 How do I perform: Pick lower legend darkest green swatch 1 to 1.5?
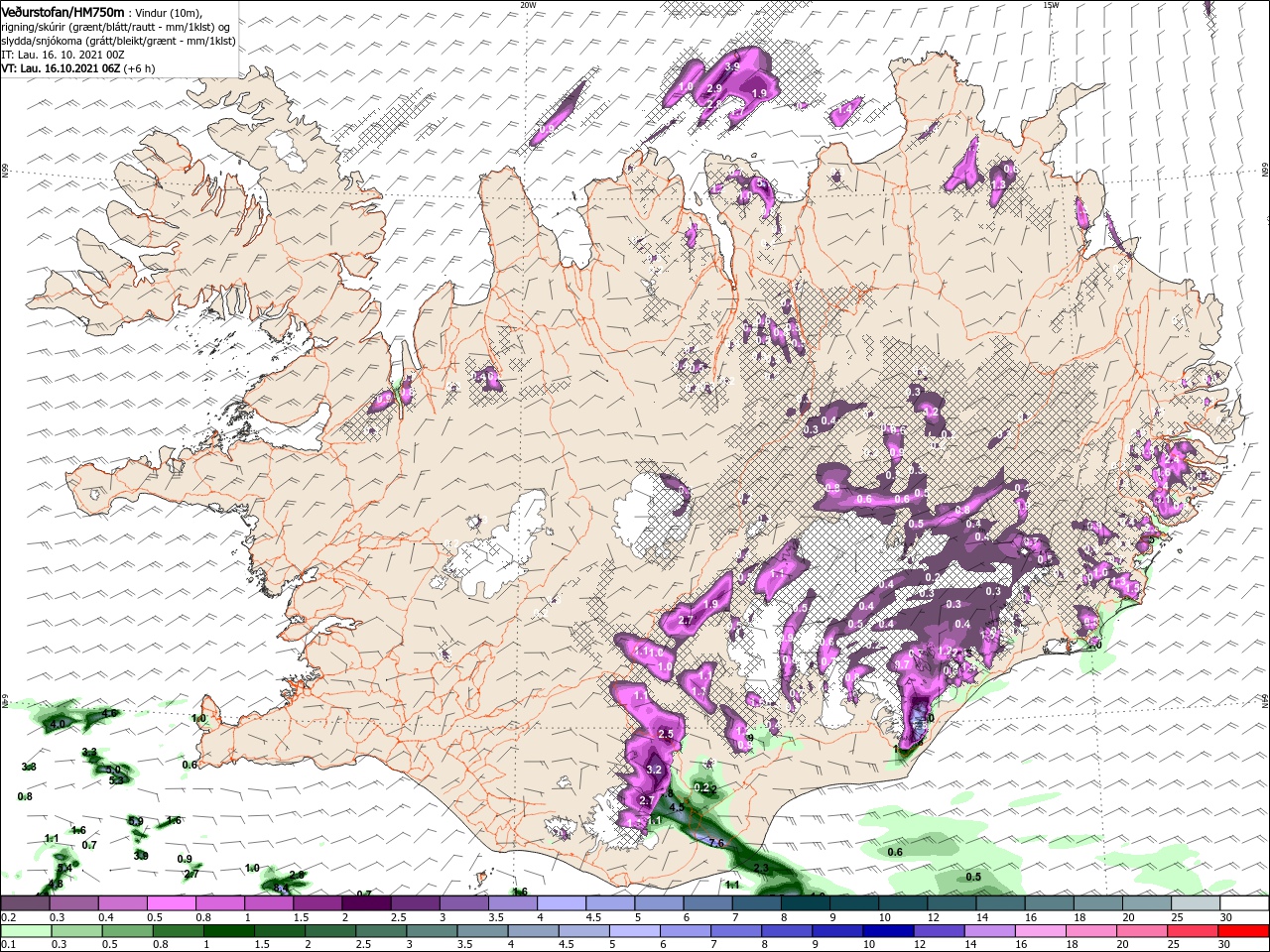pyautogui.click(x=228, y=932)
